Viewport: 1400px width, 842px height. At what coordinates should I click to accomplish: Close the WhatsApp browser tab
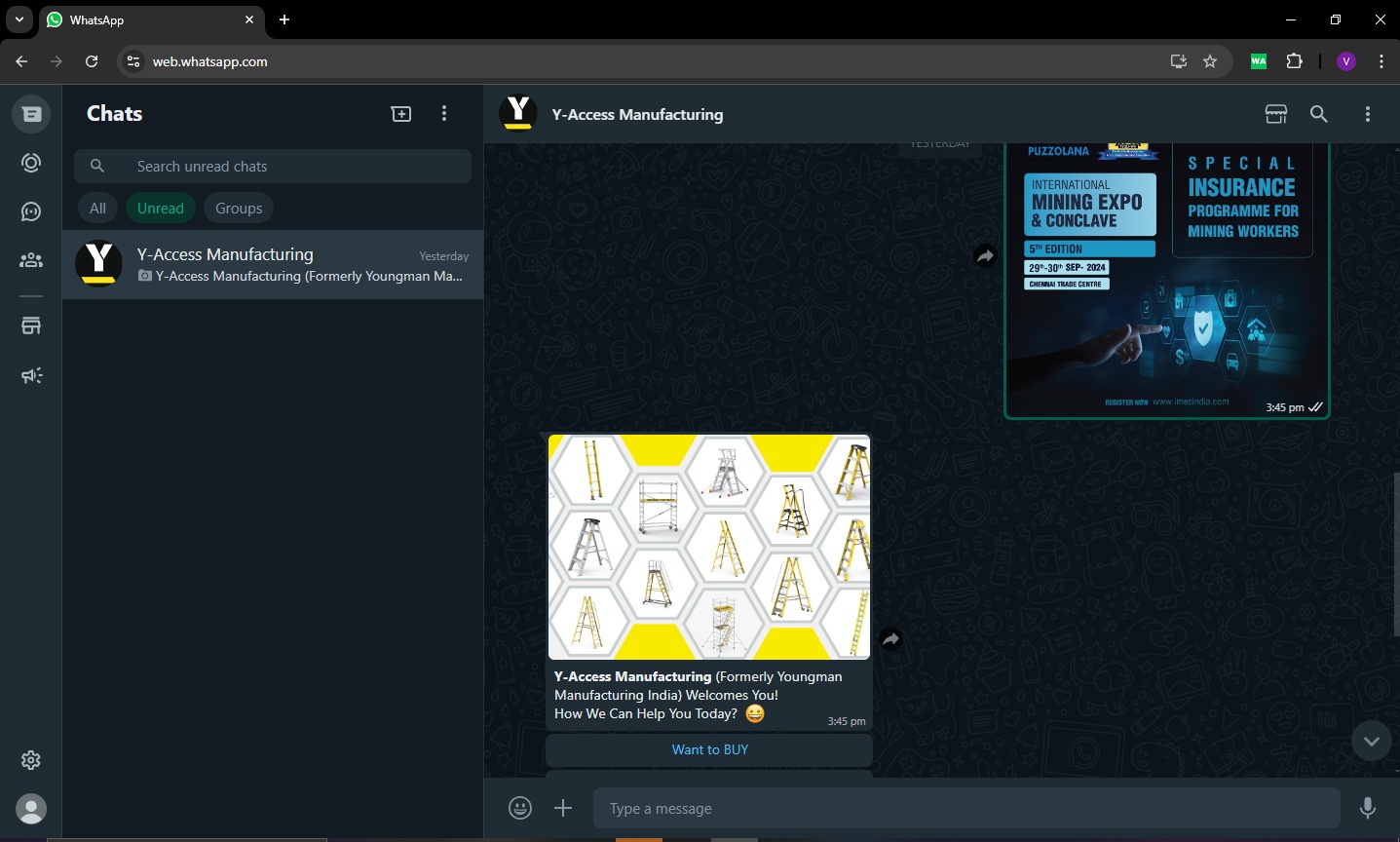(249, 19)
